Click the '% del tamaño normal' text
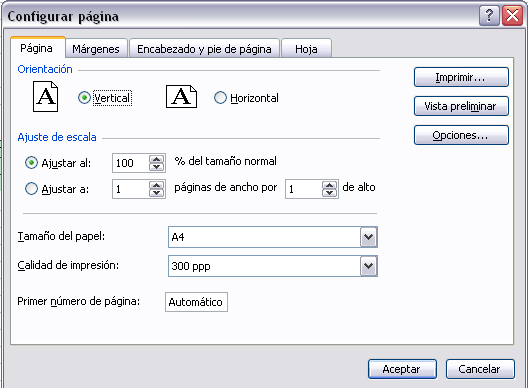The width and height of the screenshot is (528, 388). pos(225,161)
